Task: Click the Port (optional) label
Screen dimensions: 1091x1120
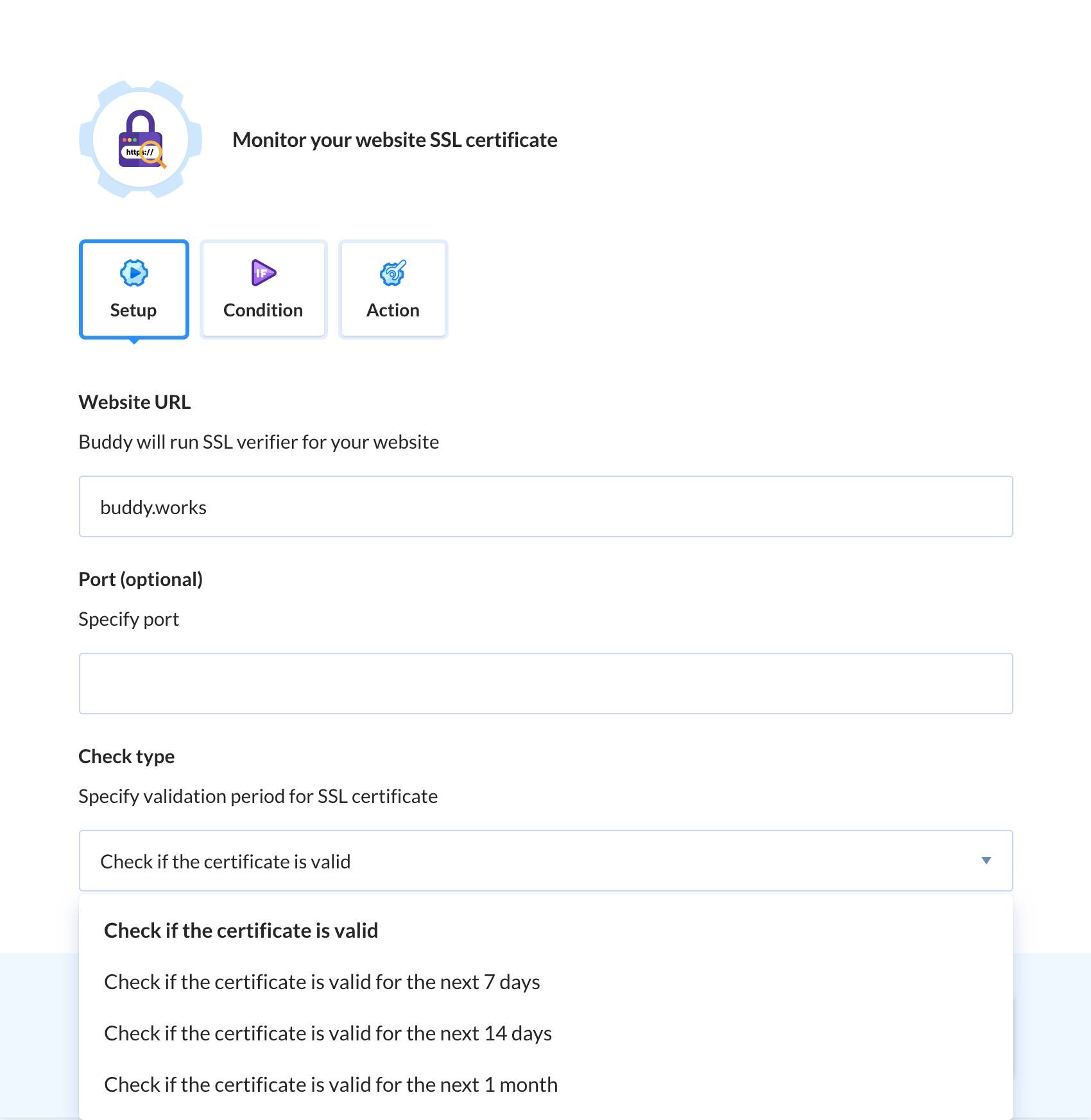Action: click(141, 580)
